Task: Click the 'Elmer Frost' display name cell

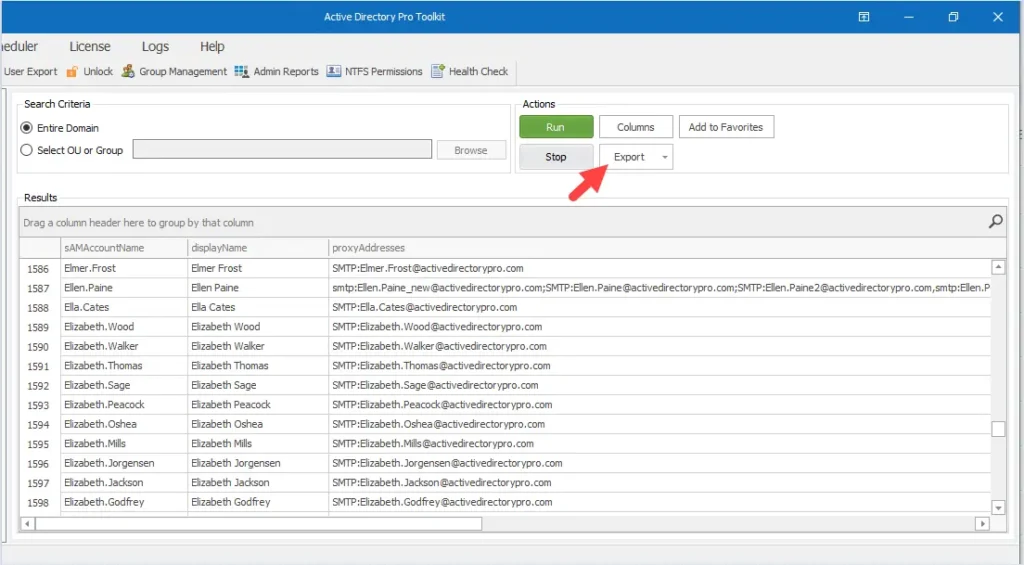Action: (x=258, y=268)
